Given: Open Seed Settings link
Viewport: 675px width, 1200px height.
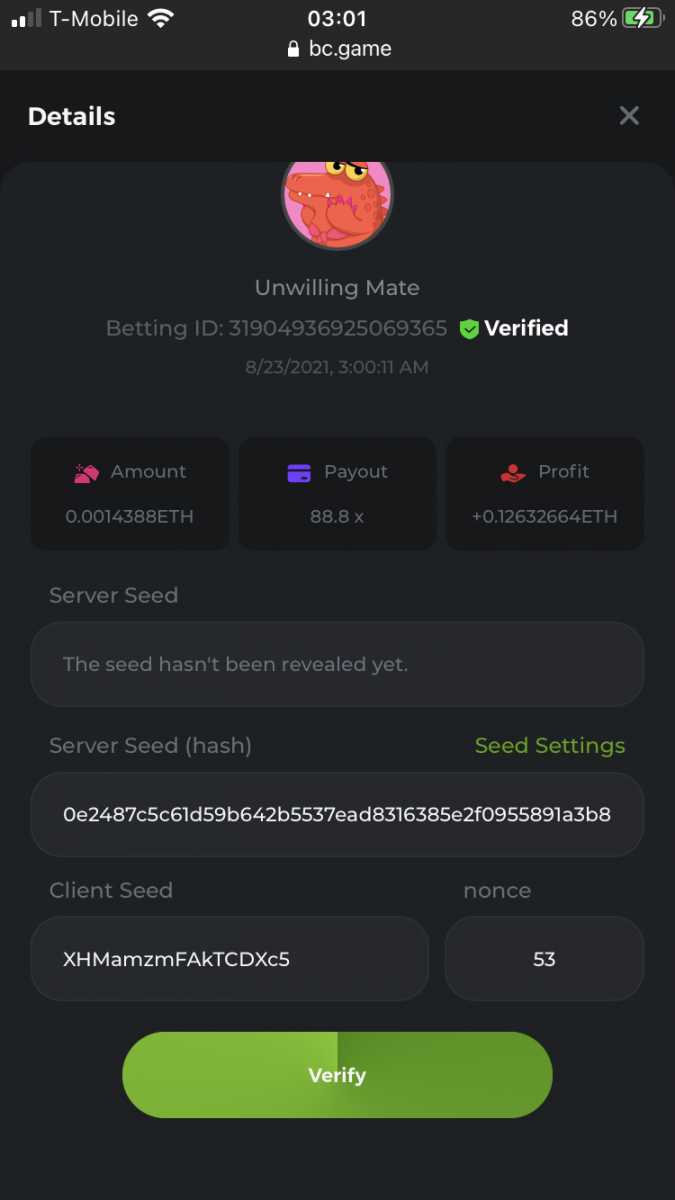Looking at the screenshot, I should coord(549,746).
